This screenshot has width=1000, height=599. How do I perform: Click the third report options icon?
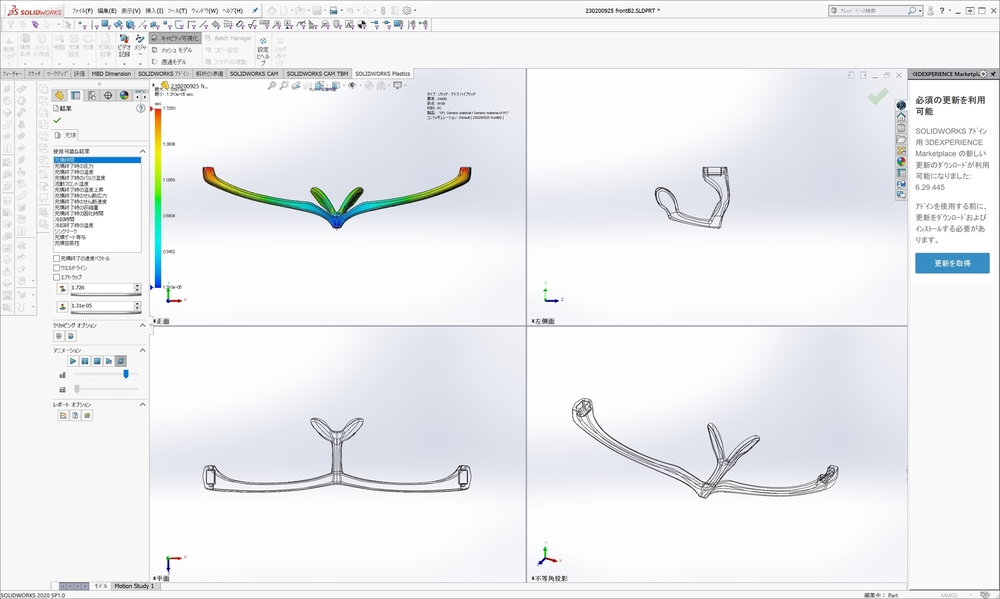pyautogui.click(x=87, y=415)
